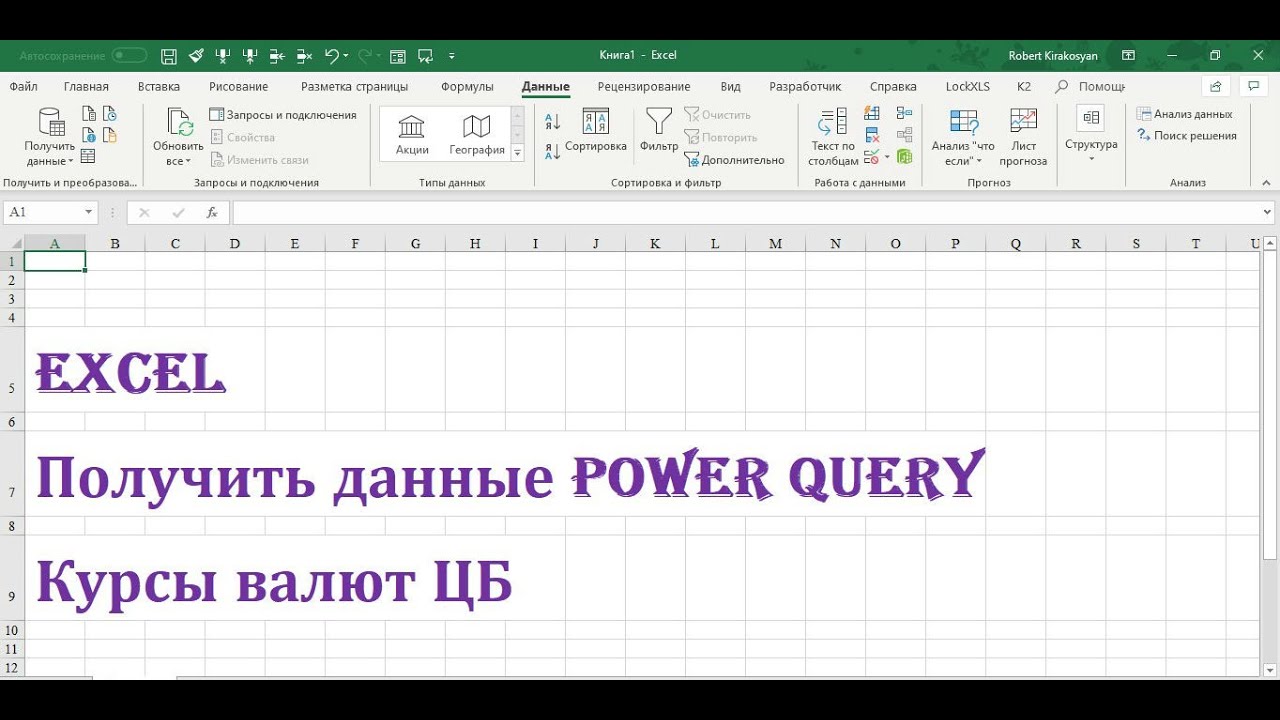The image size is (1280, 720).
Task: Click Queries & Connections (Запросы и подключения) button
Action: pyautogui.click(x=283, y=115)
